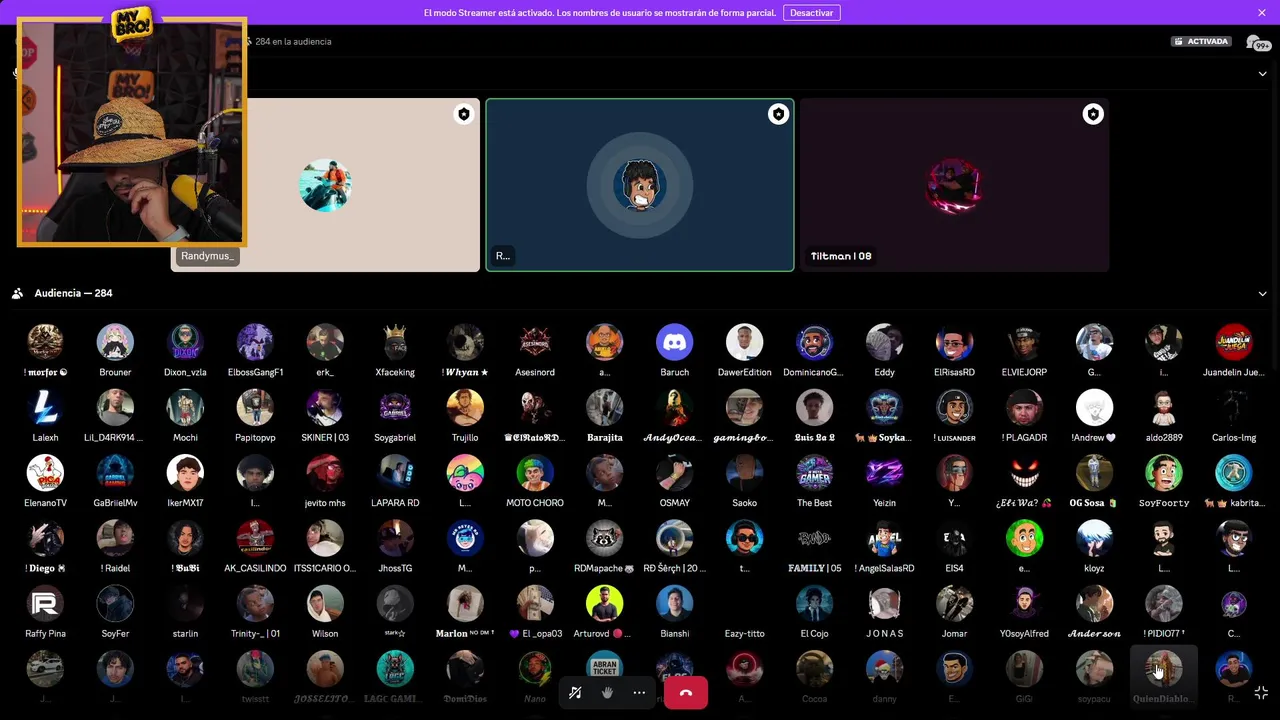The height and width of the screenshot is (720, 1280).
Task: Open the chat icon with 99+ badge
Action: pyautogui.click(x=1257, y=42)
